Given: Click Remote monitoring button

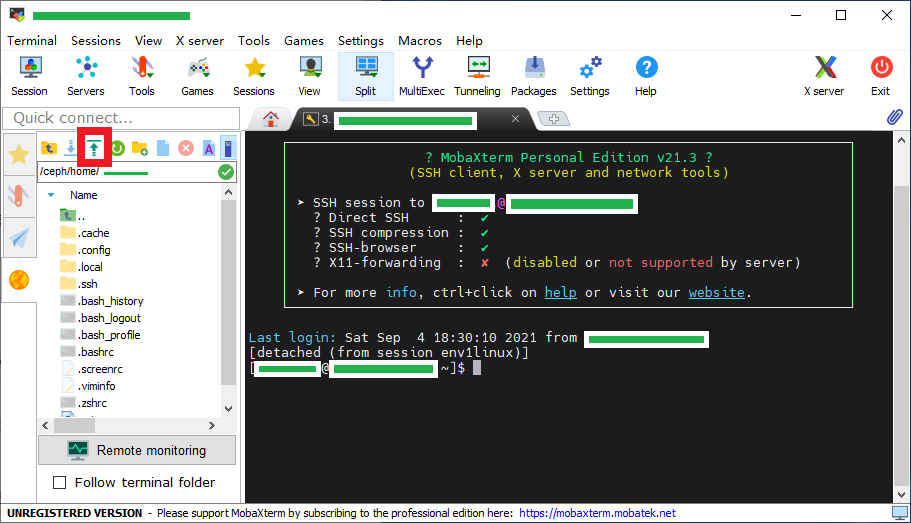Looking at the screenshot, I should coord(137,450).
